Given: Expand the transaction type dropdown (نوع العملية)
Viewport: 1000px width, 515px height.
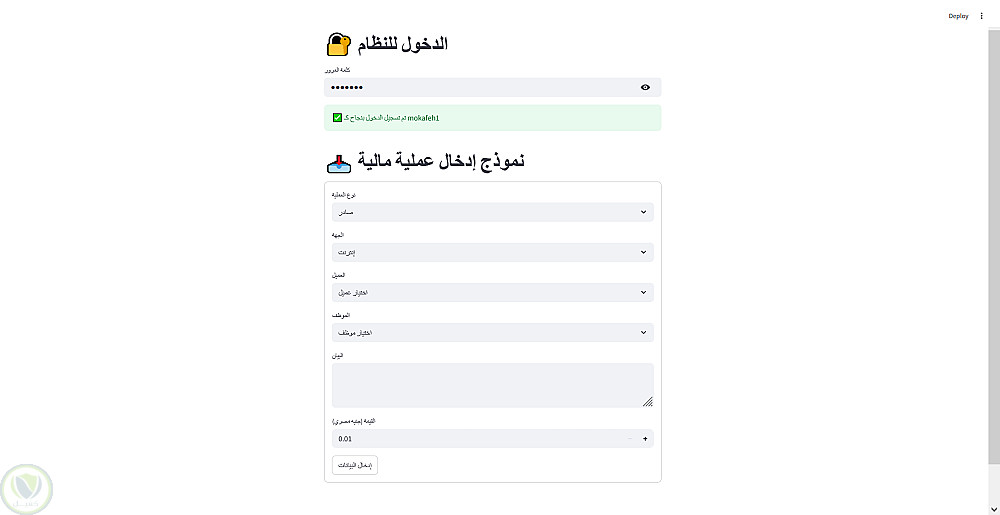Looking at the screenshot, I should 492,212.
